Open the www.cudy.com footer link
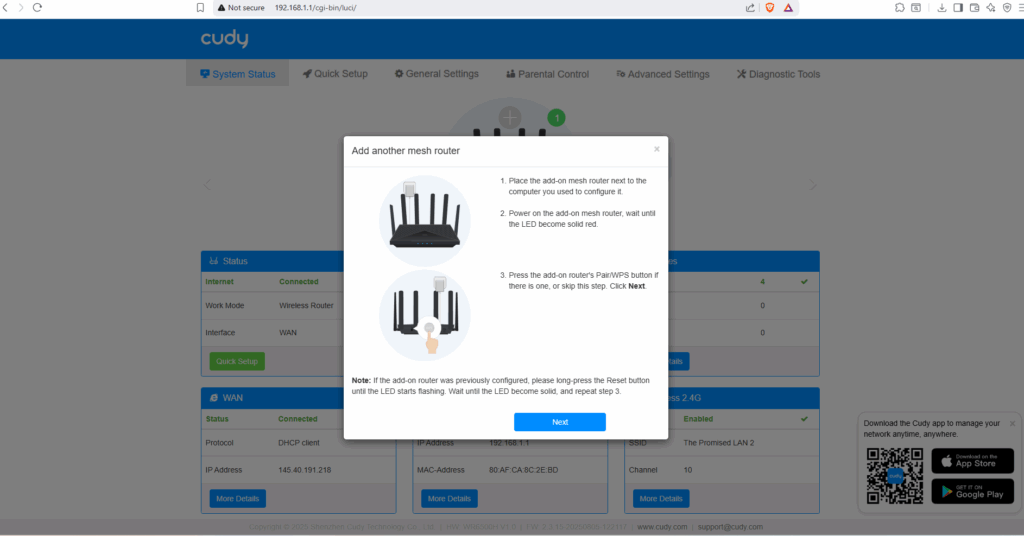The image size is (1024, 536). point(662,527)
